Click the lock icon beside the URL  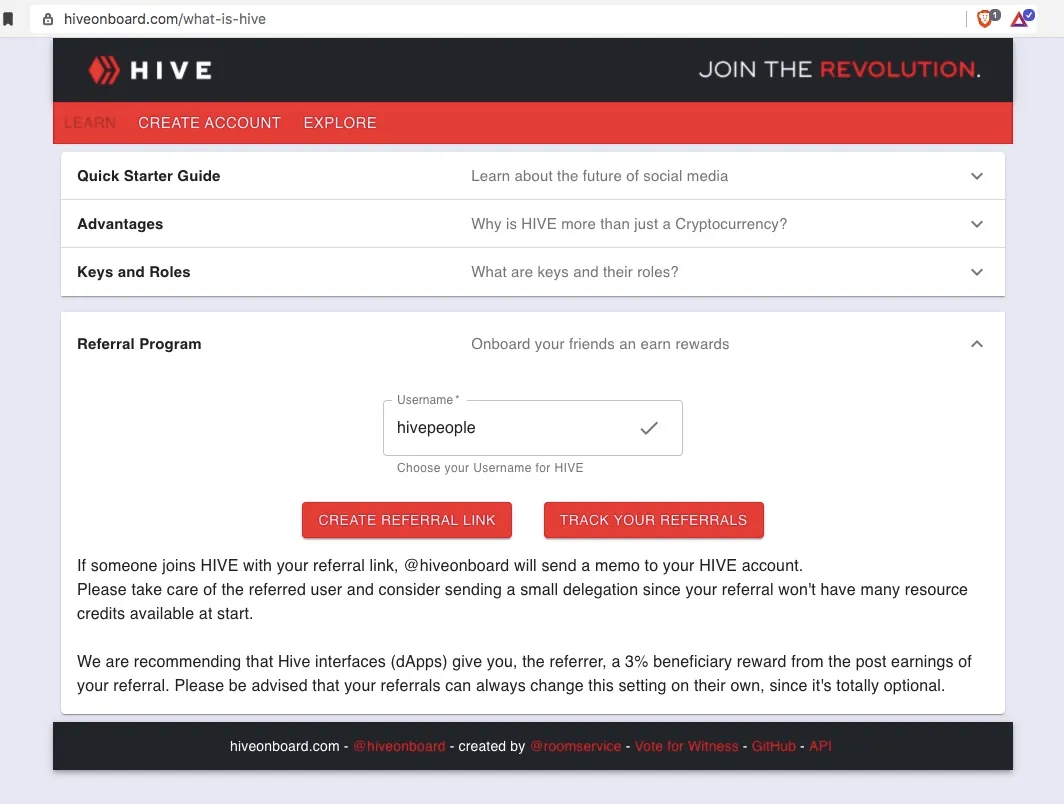coord(48,19)
